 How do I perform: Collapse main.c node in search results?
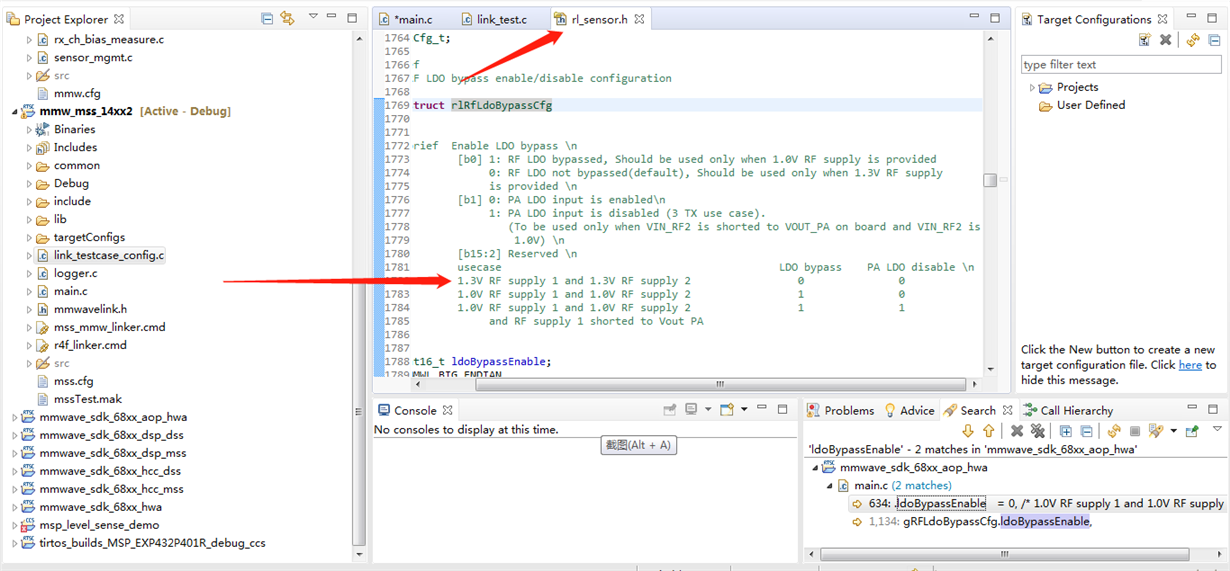coord(829,485)
